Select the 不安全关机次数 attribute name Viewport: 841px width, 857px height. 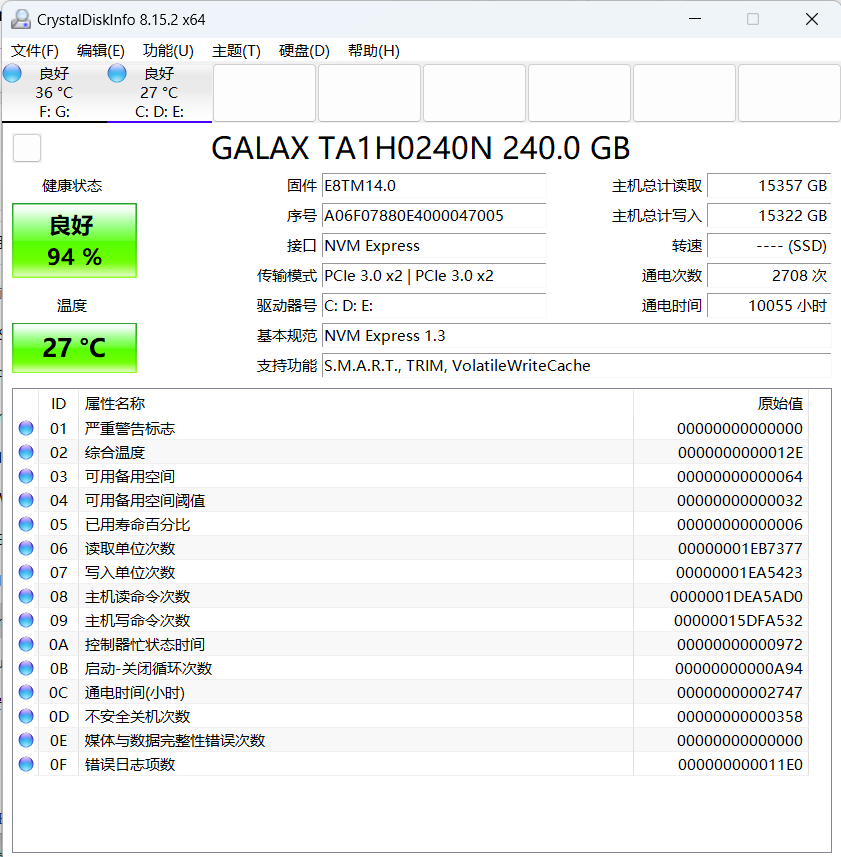pyautogui.click(x=137, y=717)
